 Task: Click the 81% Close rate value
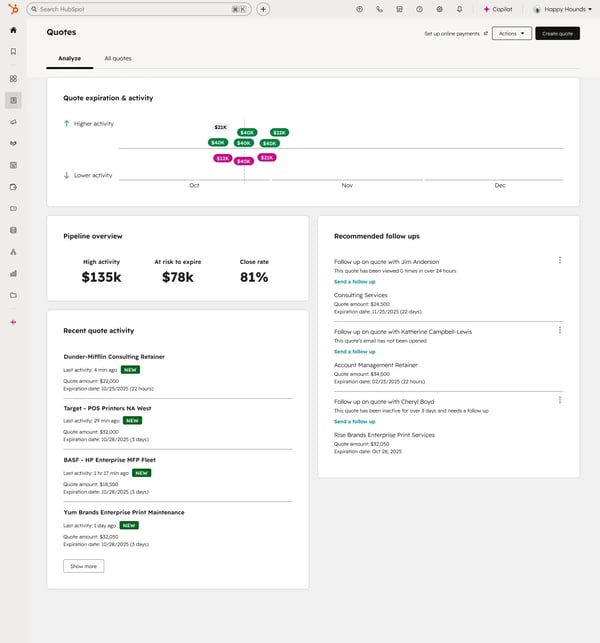254,278
